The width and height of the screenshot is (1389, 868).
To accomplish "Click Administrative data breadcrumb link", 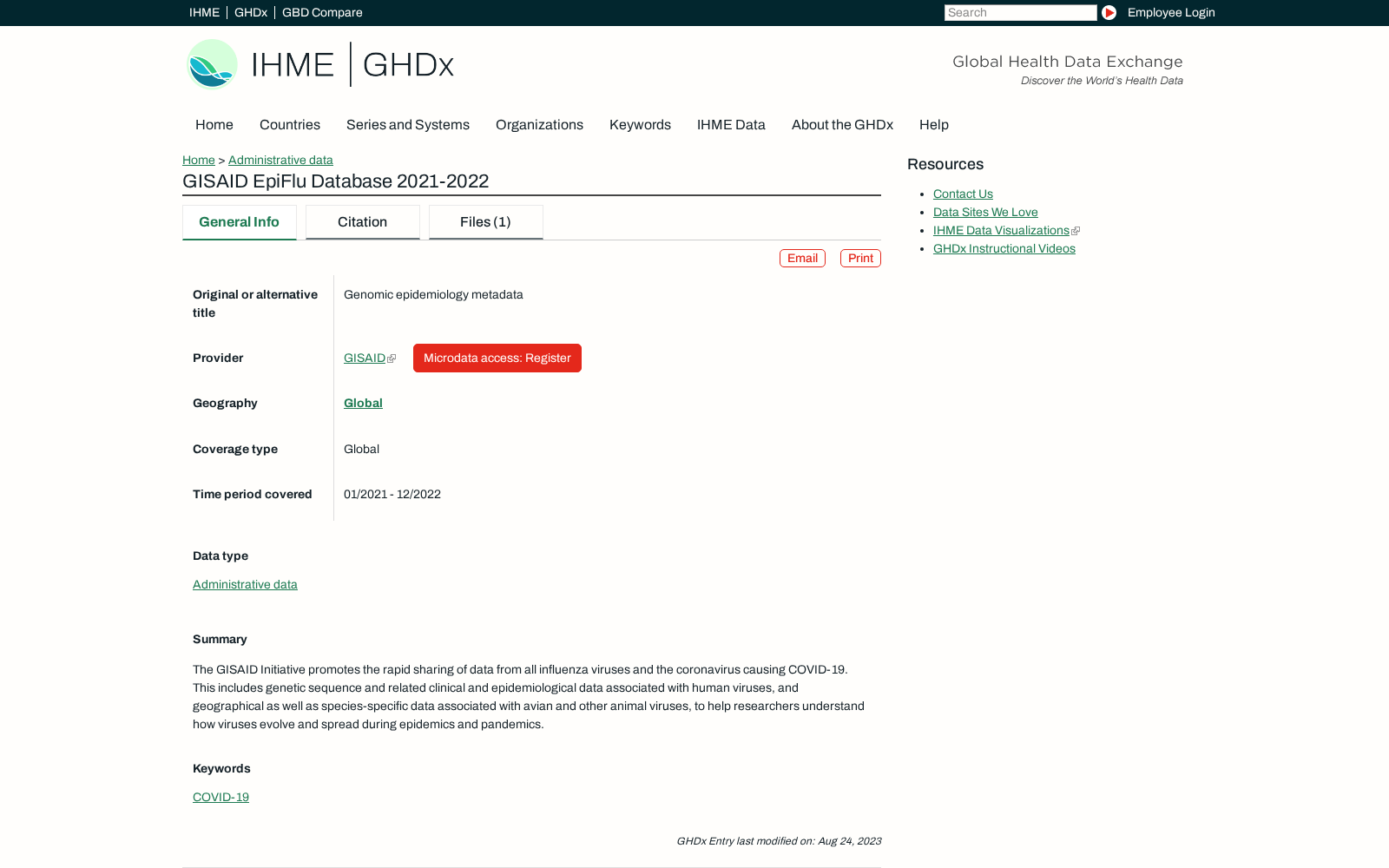I will click(280, 161).
